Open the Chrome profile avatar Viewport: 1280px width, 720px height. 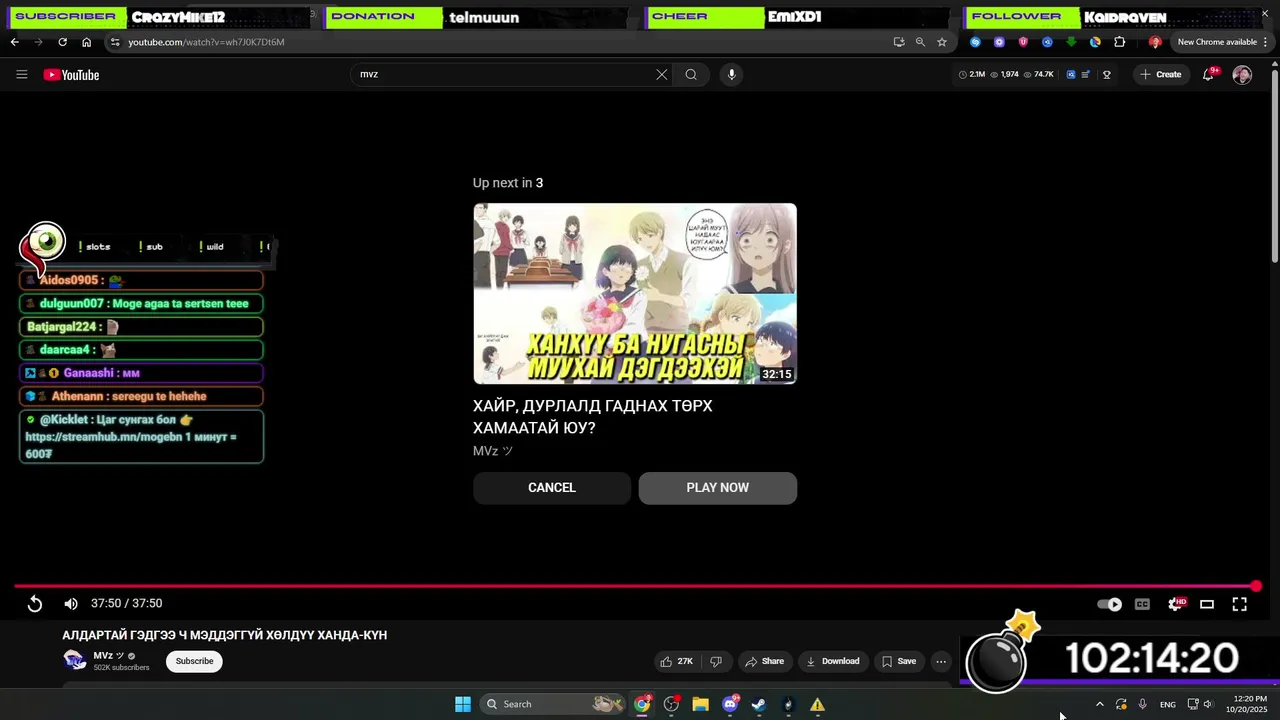pos(1155,42)
